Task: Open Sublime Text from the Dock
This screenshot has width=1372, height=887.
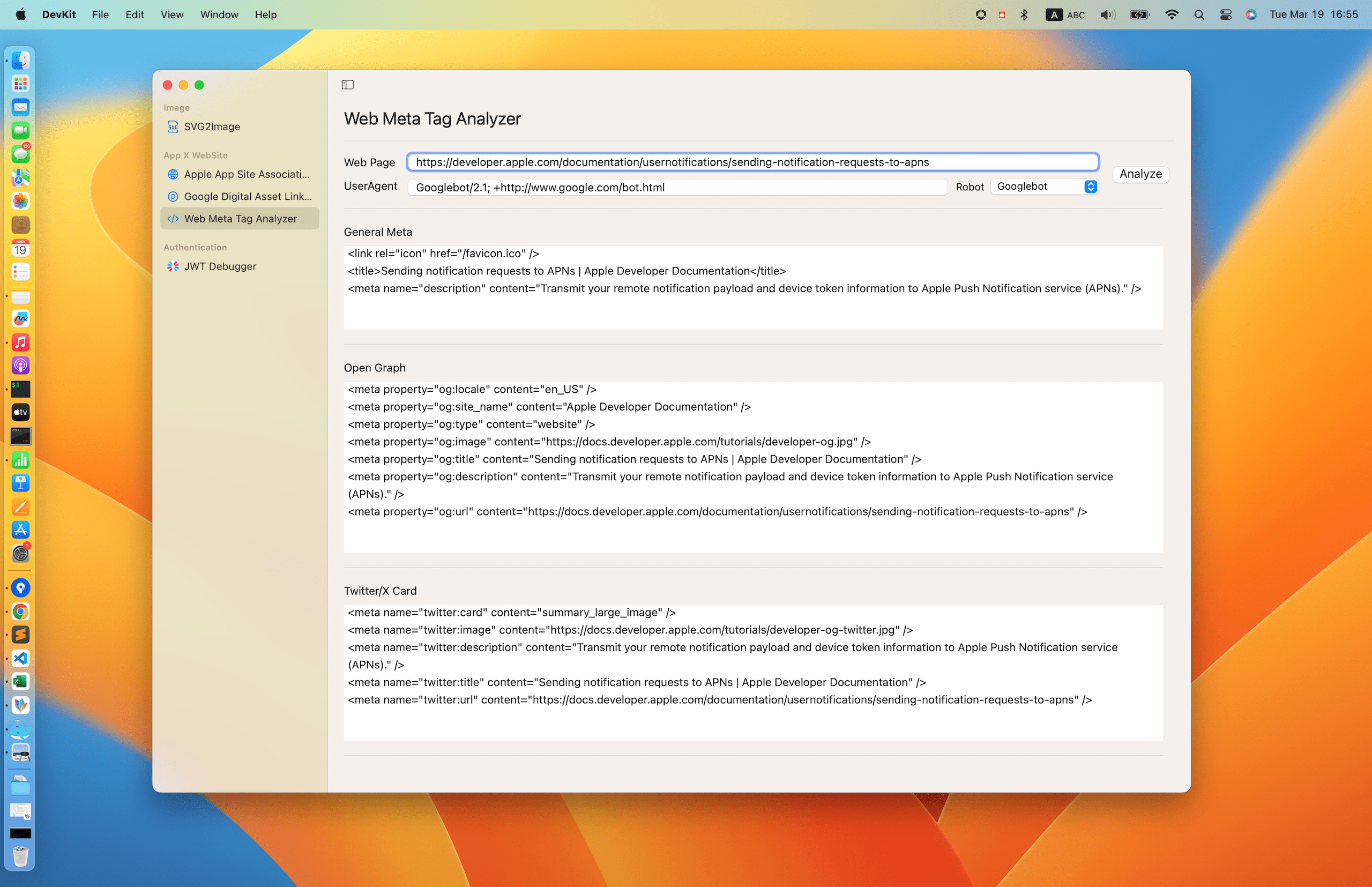Action: (21, 635)
